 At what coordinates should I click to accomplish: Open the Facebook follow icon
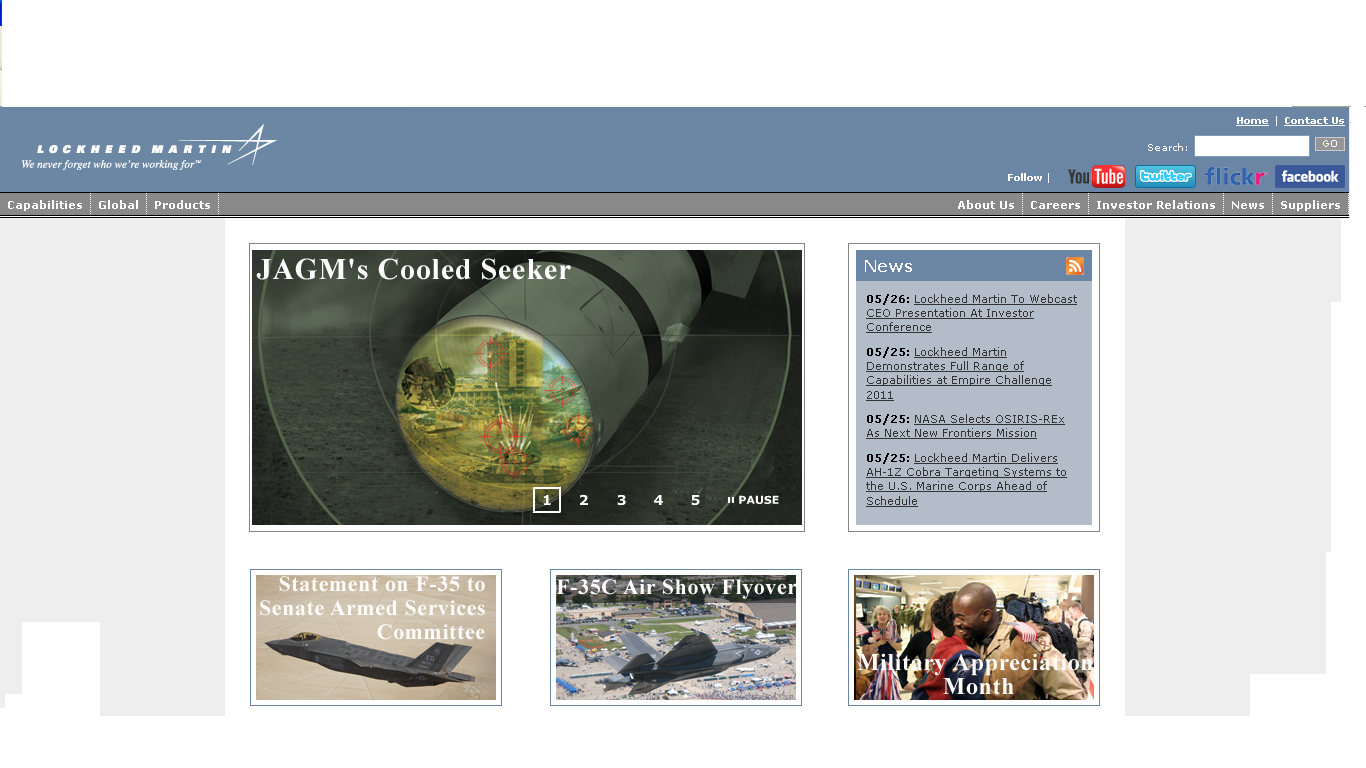point(1309,177)
